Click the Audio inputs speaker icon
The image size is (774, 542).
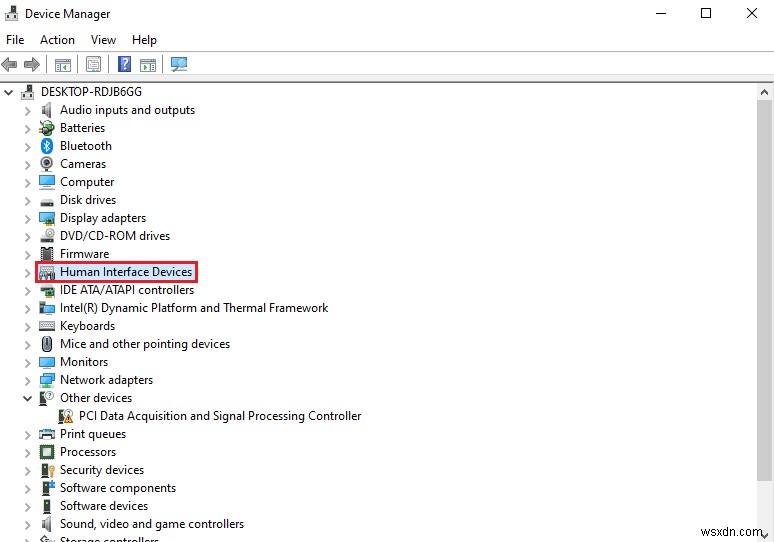click(x=47, y=110)
